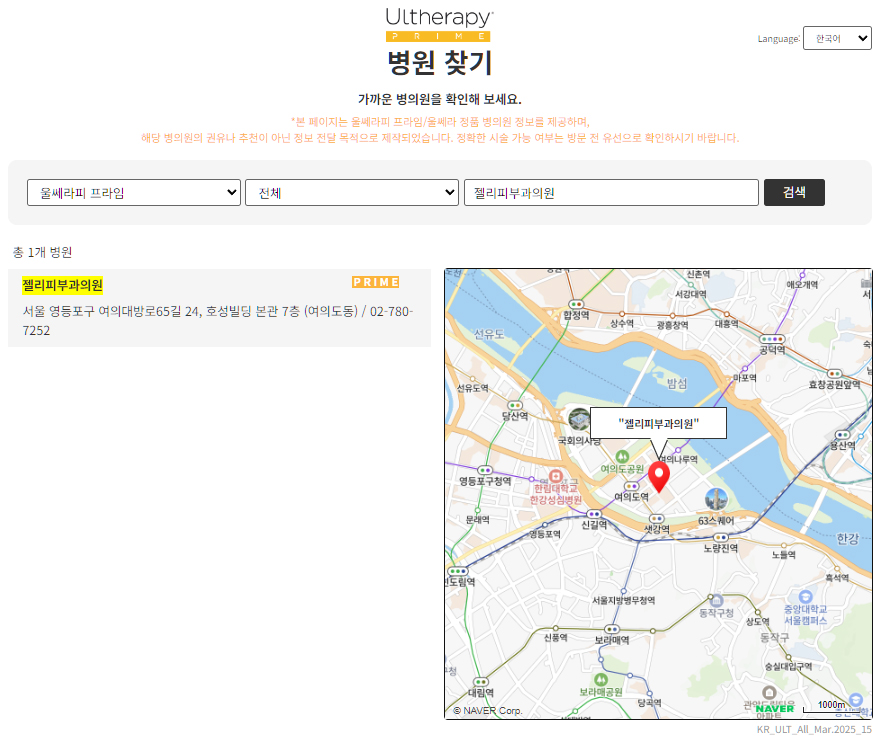Click the 동작구청 district office icon

(715, 598)
